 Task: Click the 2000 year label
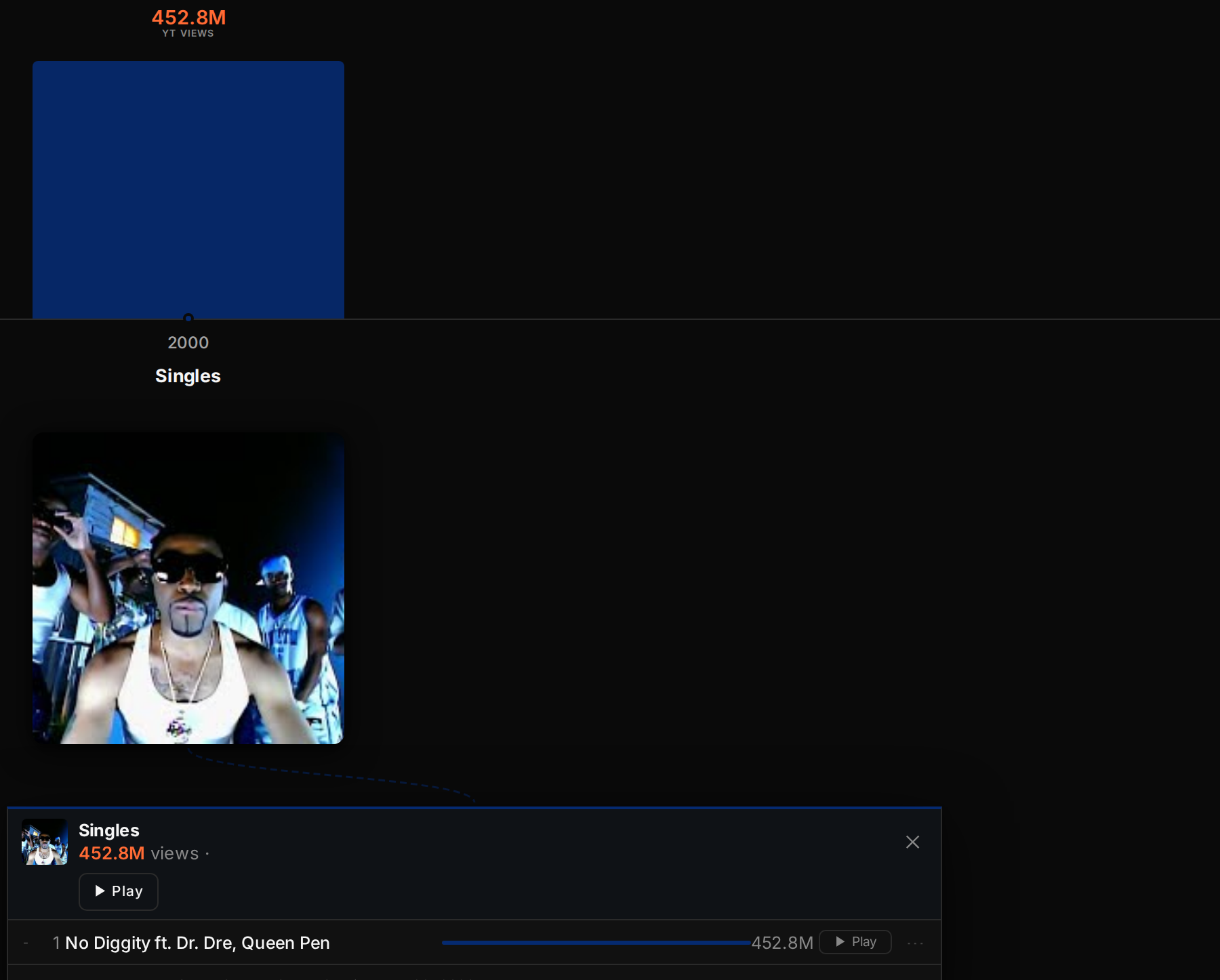[188, 342]
